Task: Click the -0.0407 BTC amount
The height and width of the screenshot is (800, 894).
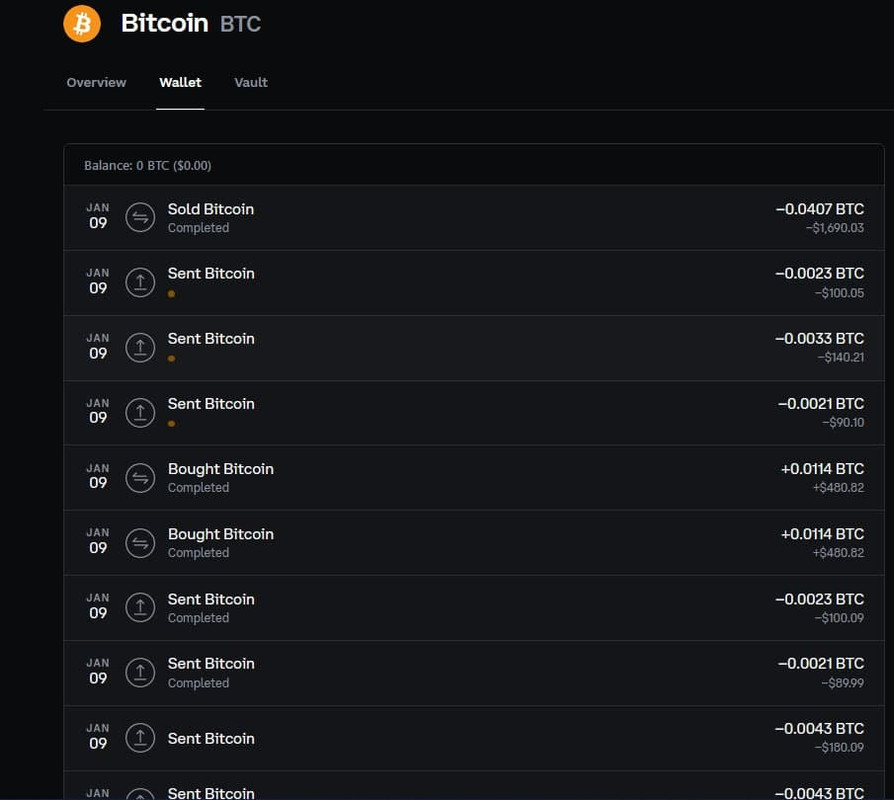Action: point(819,209)
